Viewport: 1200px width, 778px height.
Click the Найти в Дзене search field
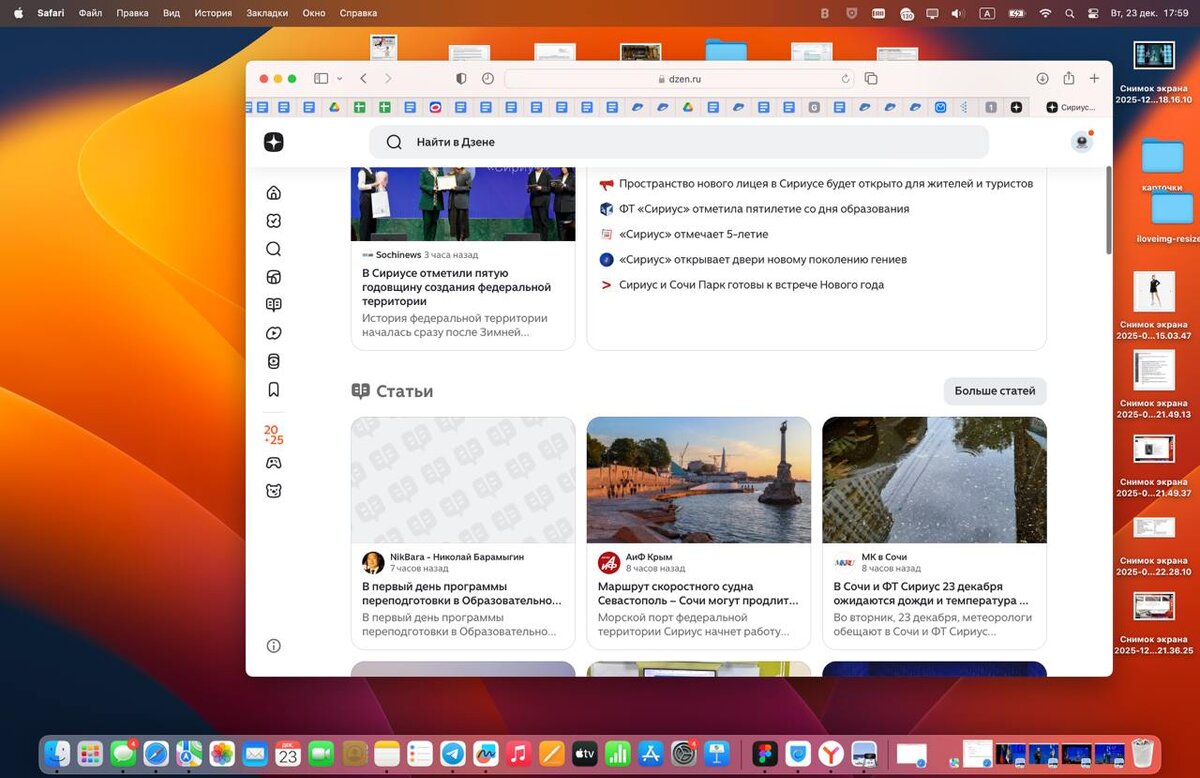pos(679,142)
